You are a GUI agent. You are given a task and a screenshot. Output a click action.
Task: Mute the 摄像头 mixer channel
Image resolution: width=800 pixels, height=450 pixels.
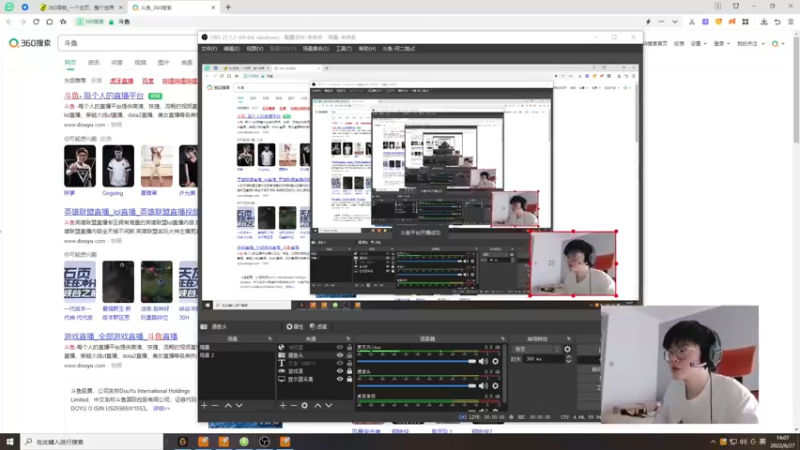click(483, 386)
